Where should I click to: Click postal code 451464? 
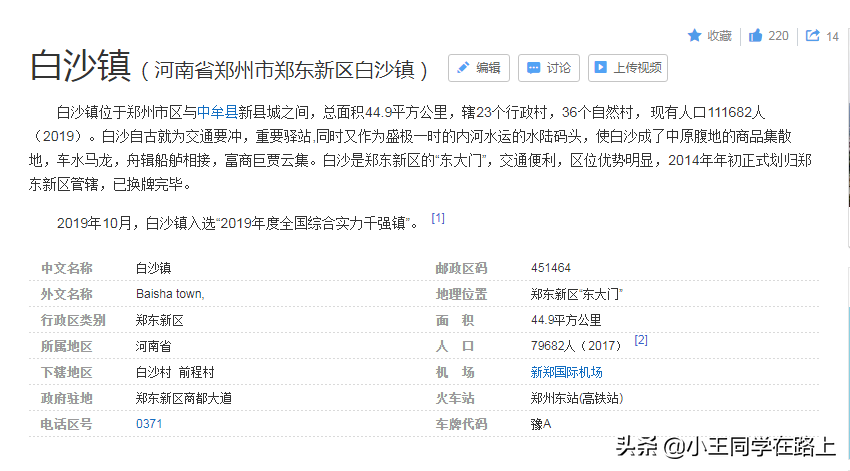pyautogui.click(x=551, y=268)
